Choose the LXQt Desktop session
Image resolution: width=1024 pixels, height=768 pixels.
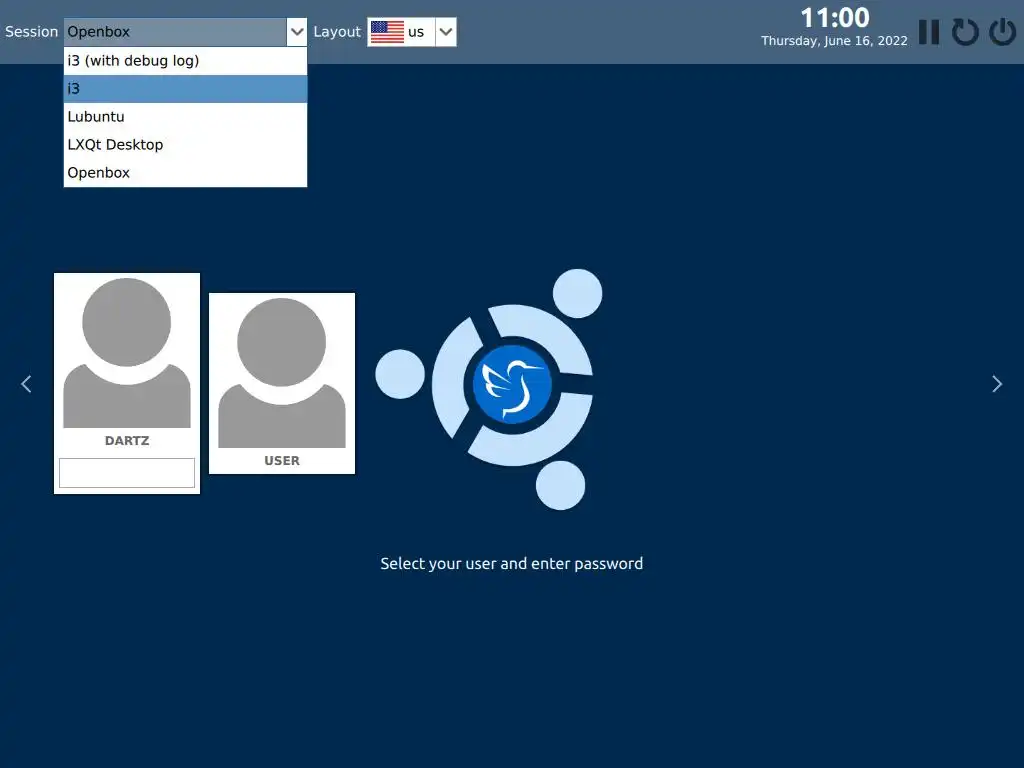pyautogui.click(x=185, y=145)
